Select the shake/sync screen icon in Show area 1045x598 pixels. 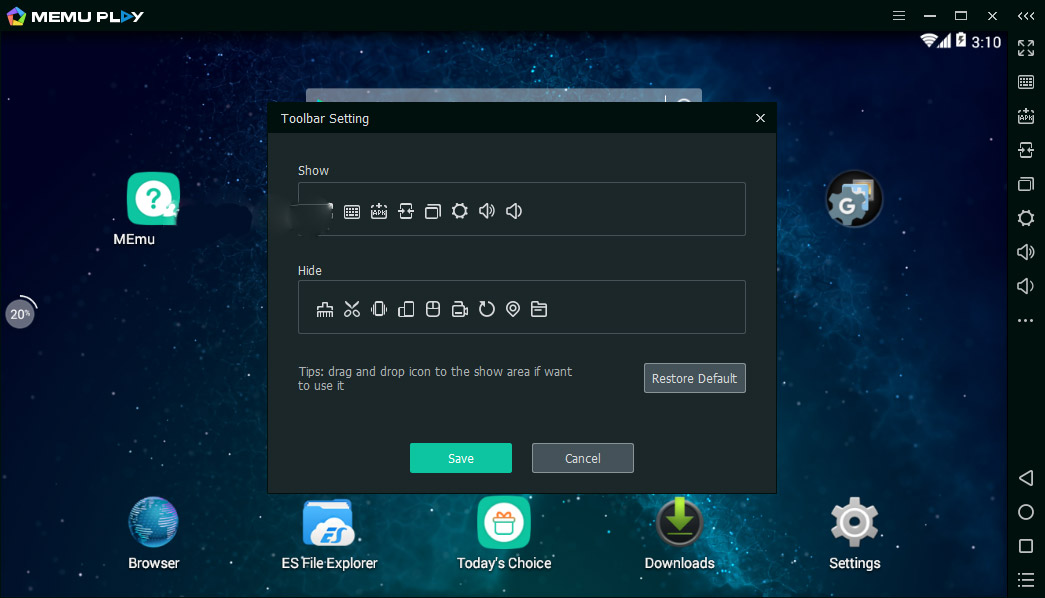(x=406, y=211)
